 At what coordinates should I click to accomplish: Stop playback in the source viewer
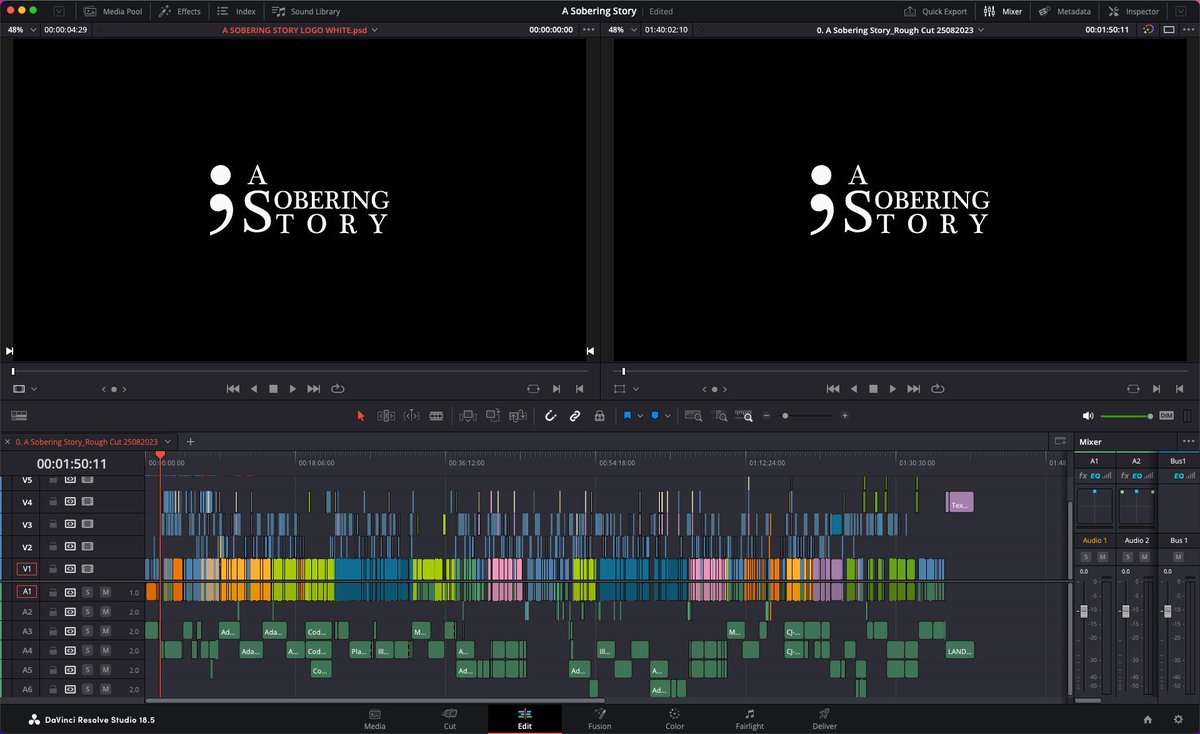273,388
